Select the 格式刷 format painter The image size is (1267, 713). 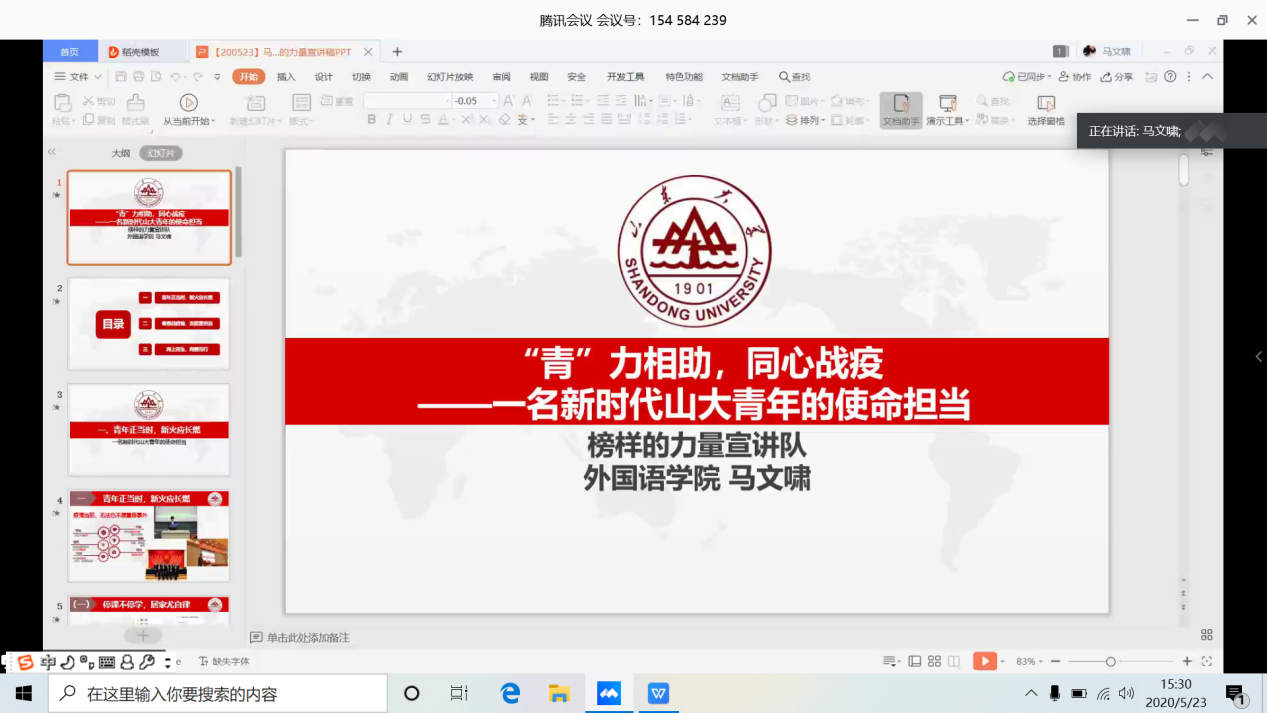tap(136, 110)
